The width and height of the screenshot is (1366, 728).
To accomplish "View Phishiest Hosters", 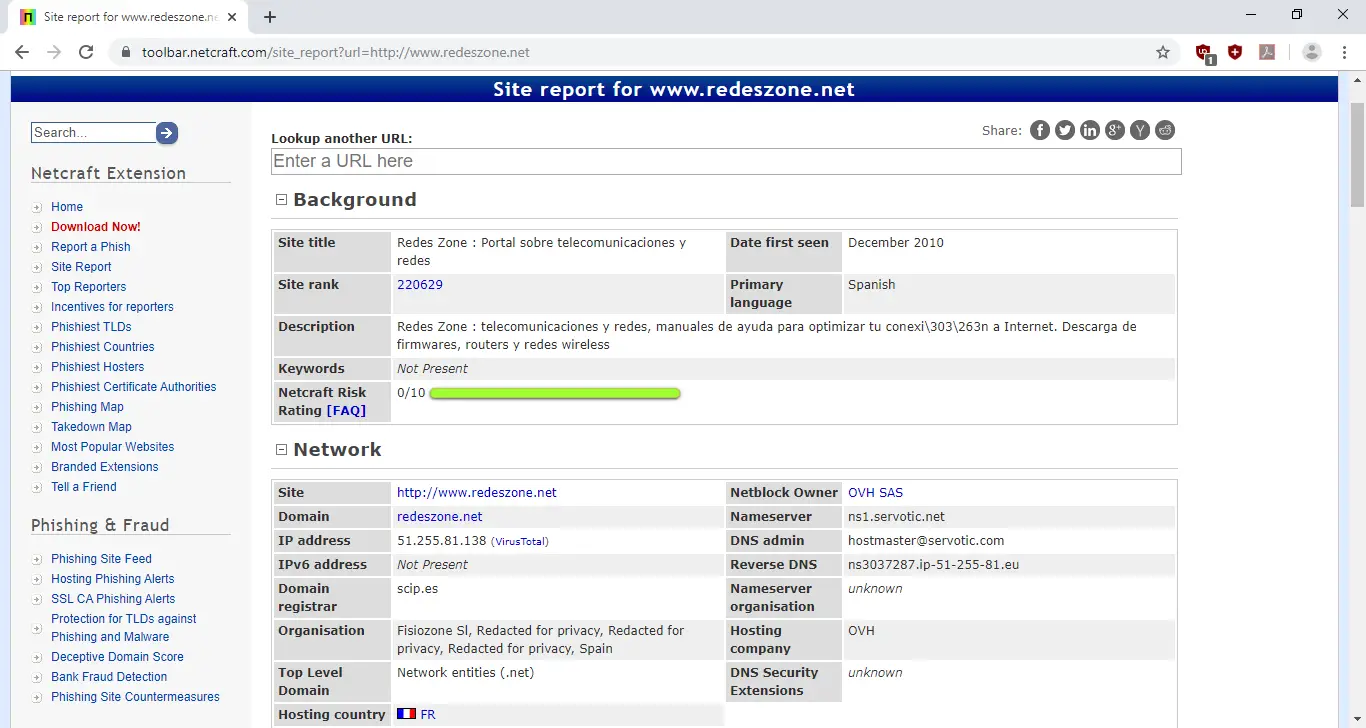I will click(x=98, y=367).
